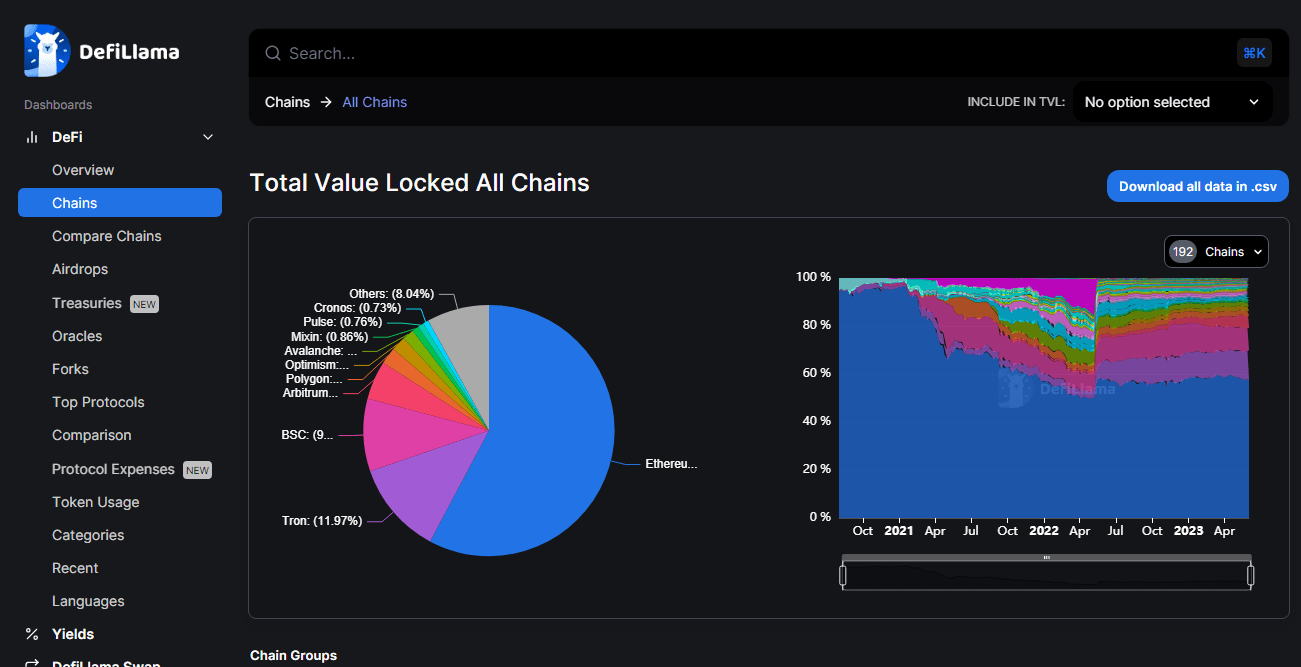Click the DefiLlama llama logo
Viewport: 1301px width, 667px height.
point(48,51)
